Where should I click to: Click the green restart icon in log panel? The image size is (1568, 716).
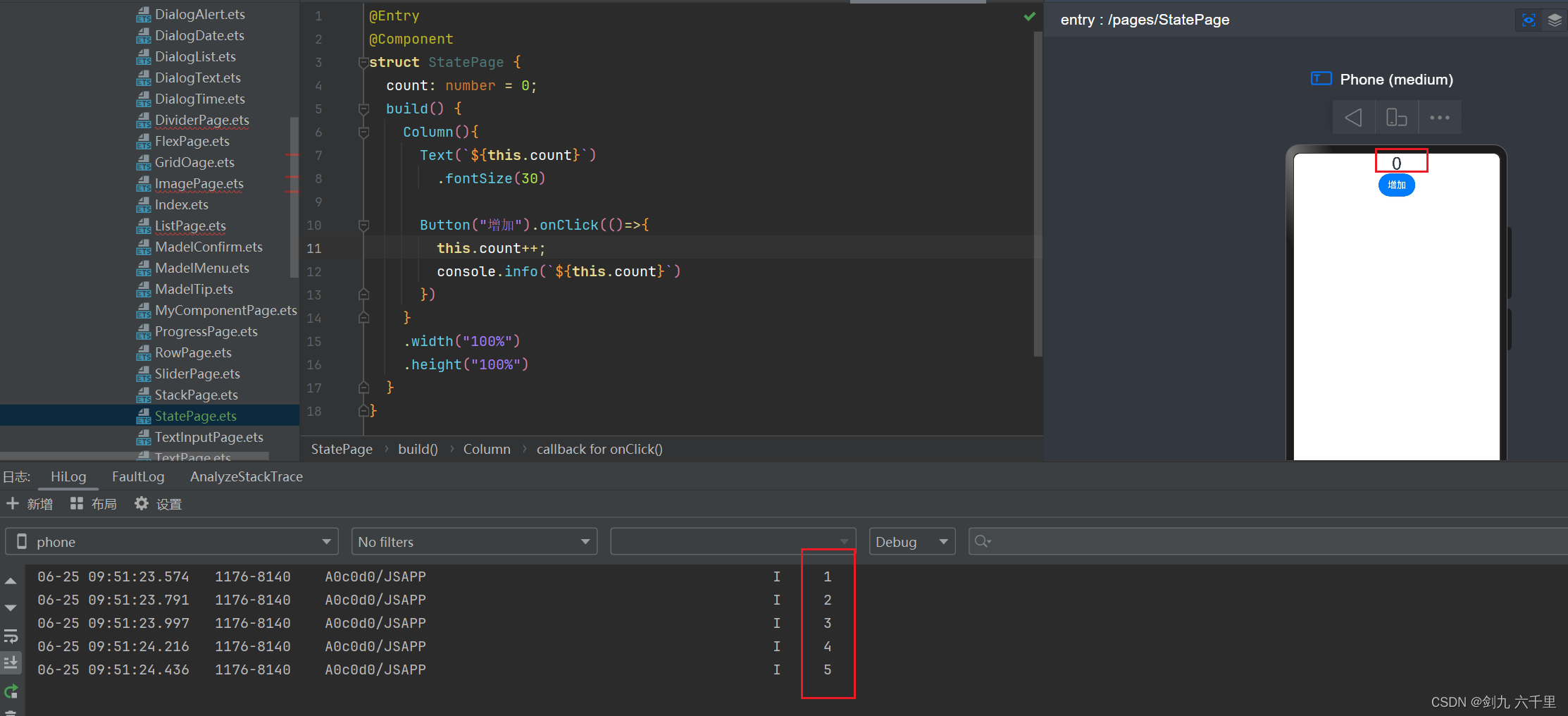[x=11, y=691]
